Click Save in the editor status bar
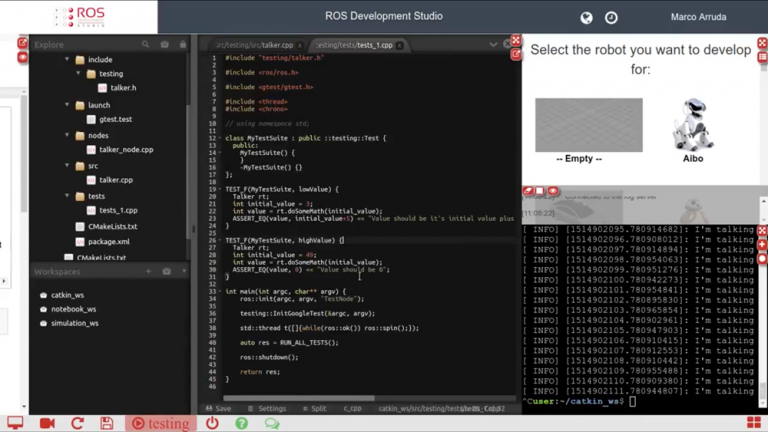Screen dimensions: 768x432 [218, 408]
